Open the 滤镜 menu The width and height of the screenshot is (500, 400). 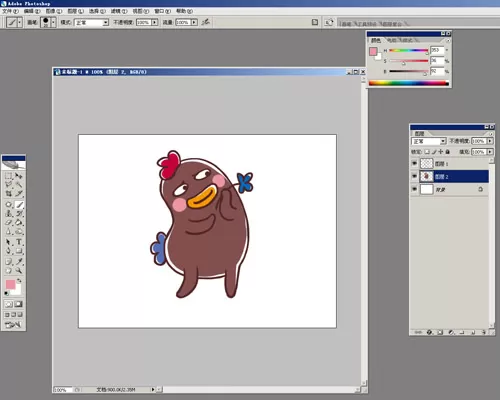coord(119,11)
